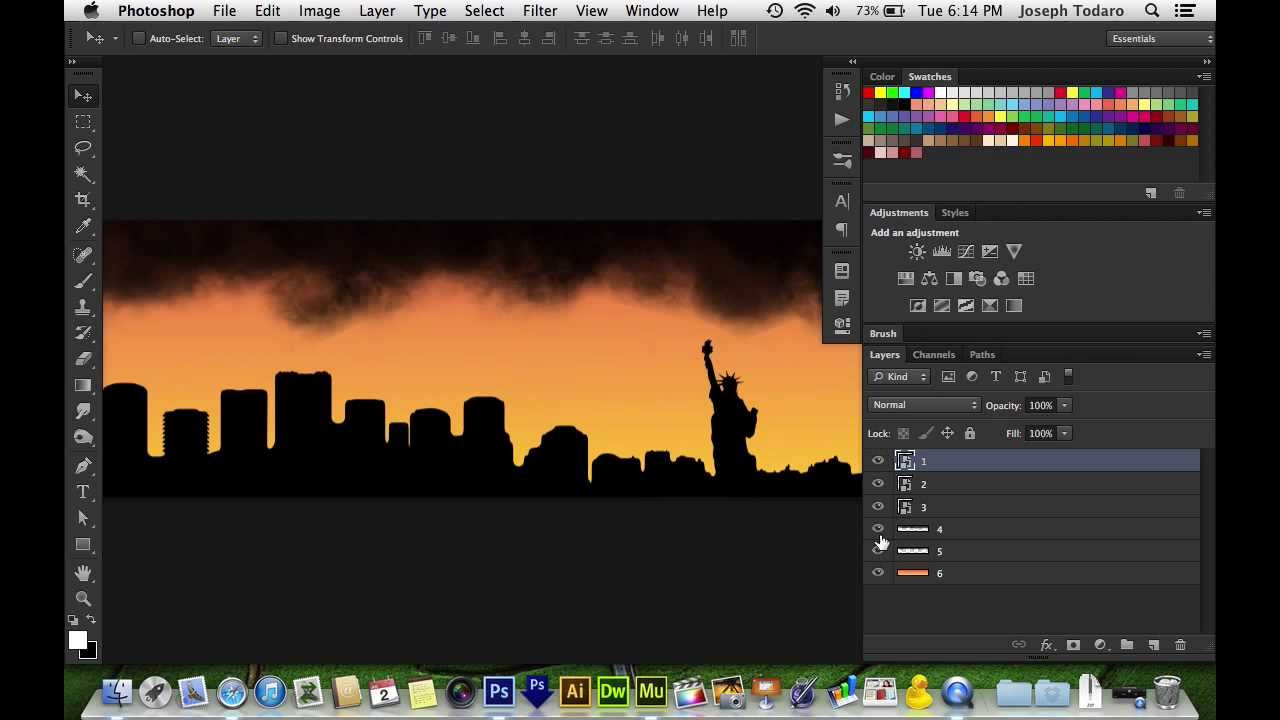Switch to the Color tab

(x=882, y=77)
